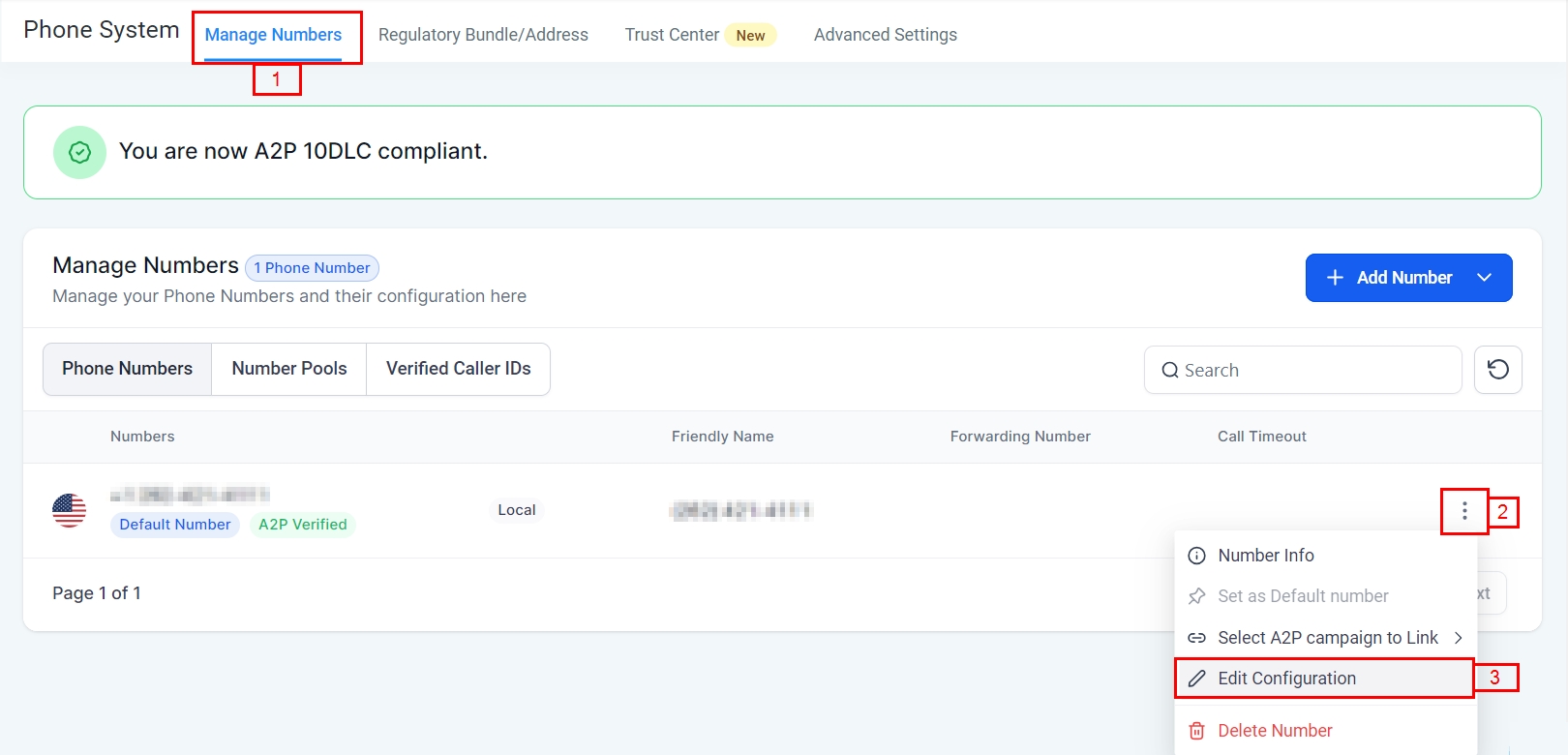1568x755 pixels.
Task: Expand Select A2P campaign to Link submenu
Action: (x=1458, y=638)
